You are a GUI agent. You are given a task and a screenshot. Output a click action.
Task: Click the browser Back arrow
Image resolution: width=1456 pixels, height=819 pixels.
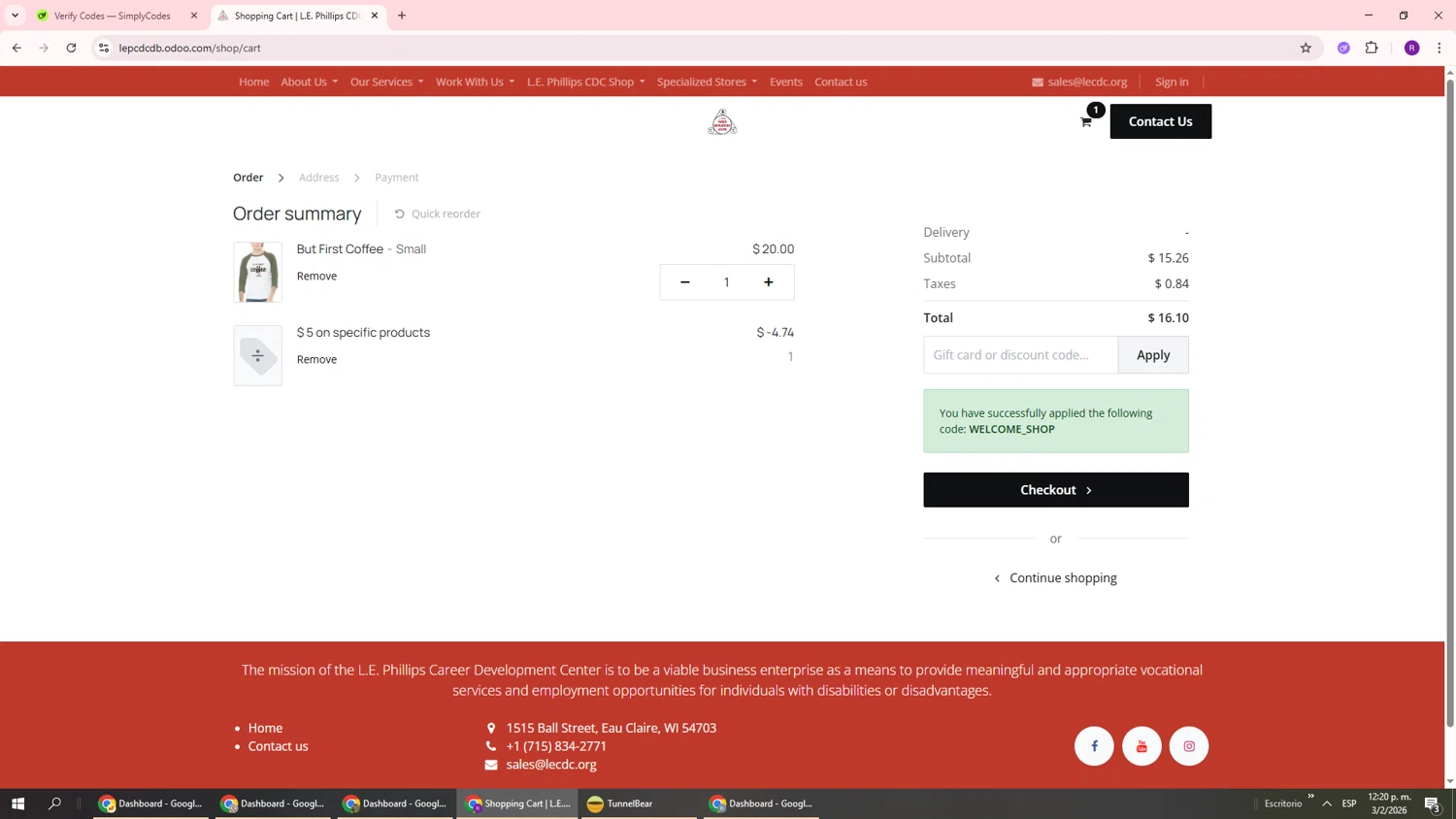click(x=17, y=48)
